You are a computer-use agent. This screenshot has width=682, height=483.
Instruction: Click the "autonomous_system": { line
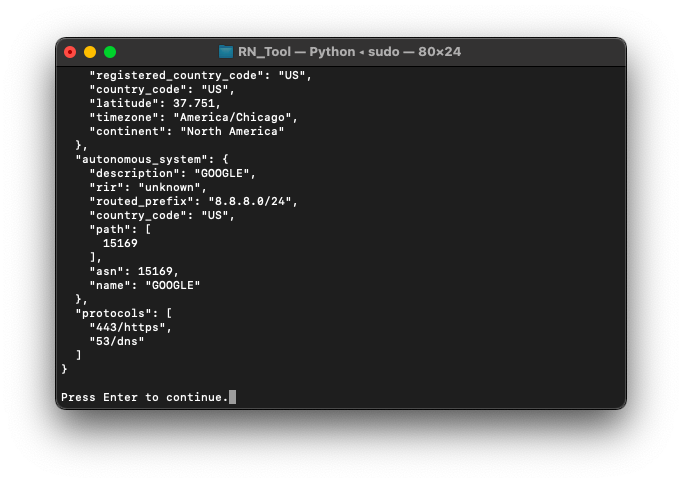[x=152, y=159]
